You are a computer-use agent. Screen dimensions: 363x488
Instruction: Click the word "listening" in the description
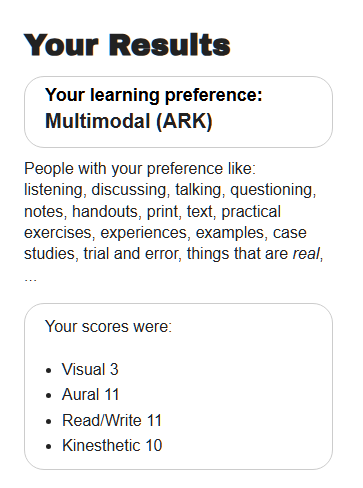pos(53,190)
